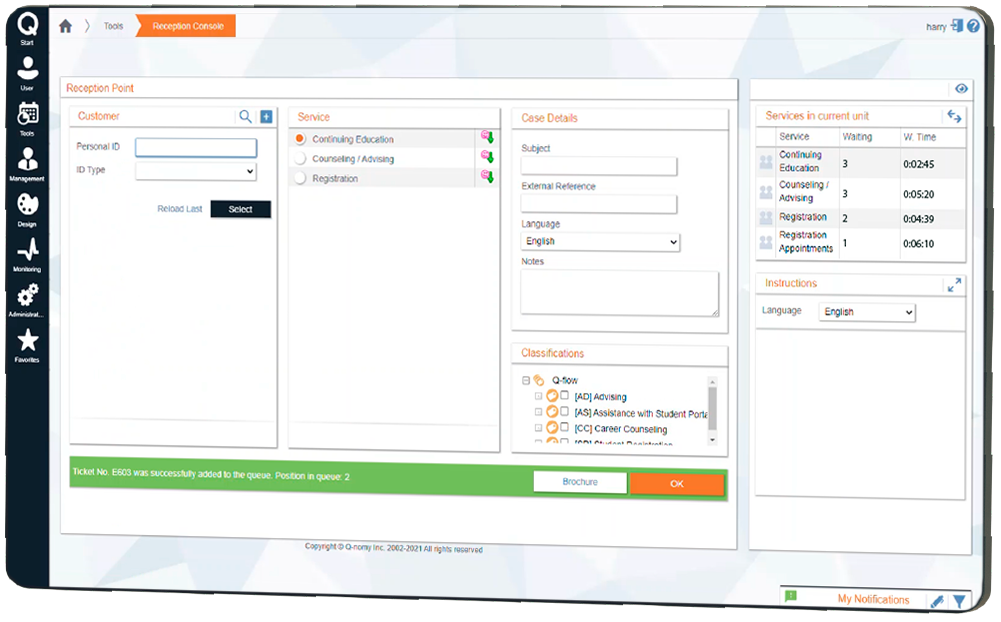This screenshot has height=622, width=1001.
Task: Check the [AD] Advising classification checkbox
Action: 565,397
